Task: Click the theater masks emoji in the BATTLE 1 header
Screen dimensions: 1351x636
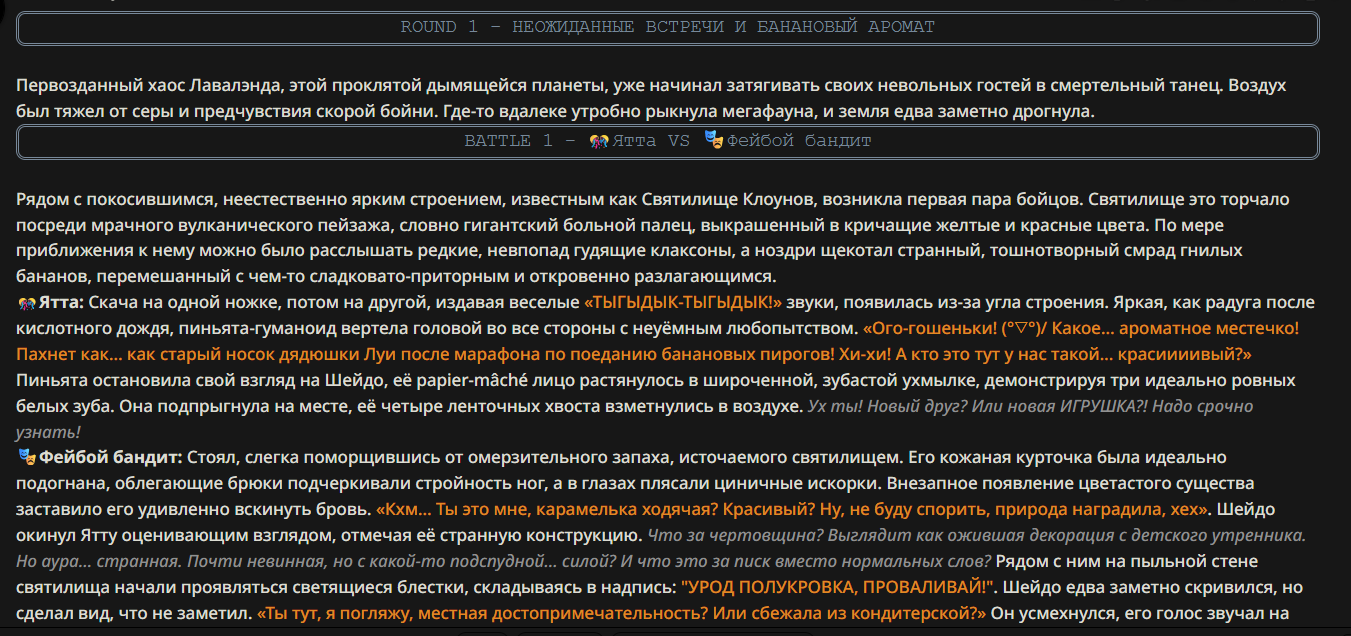Action: point(713,141)
